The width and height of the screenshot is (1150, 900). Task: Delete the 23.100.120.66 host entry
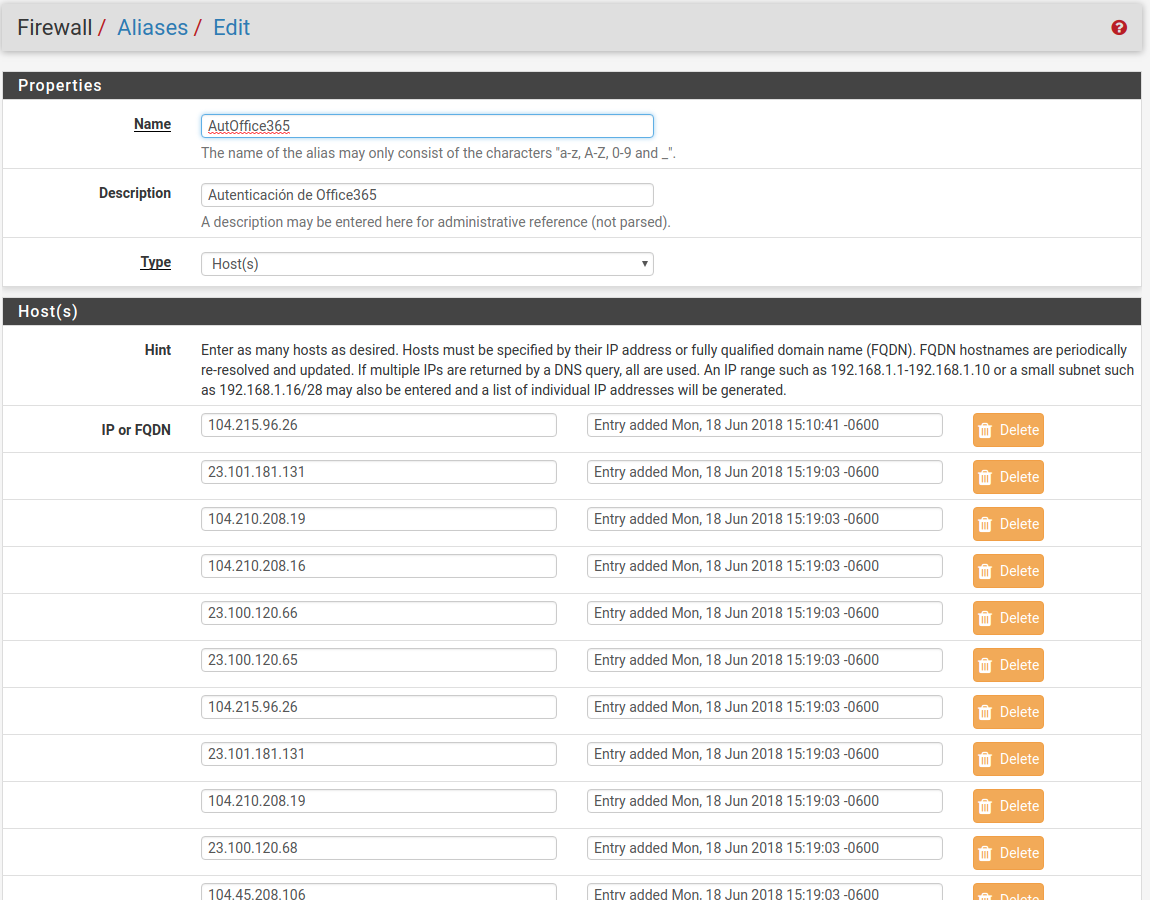pos(1008,618)
